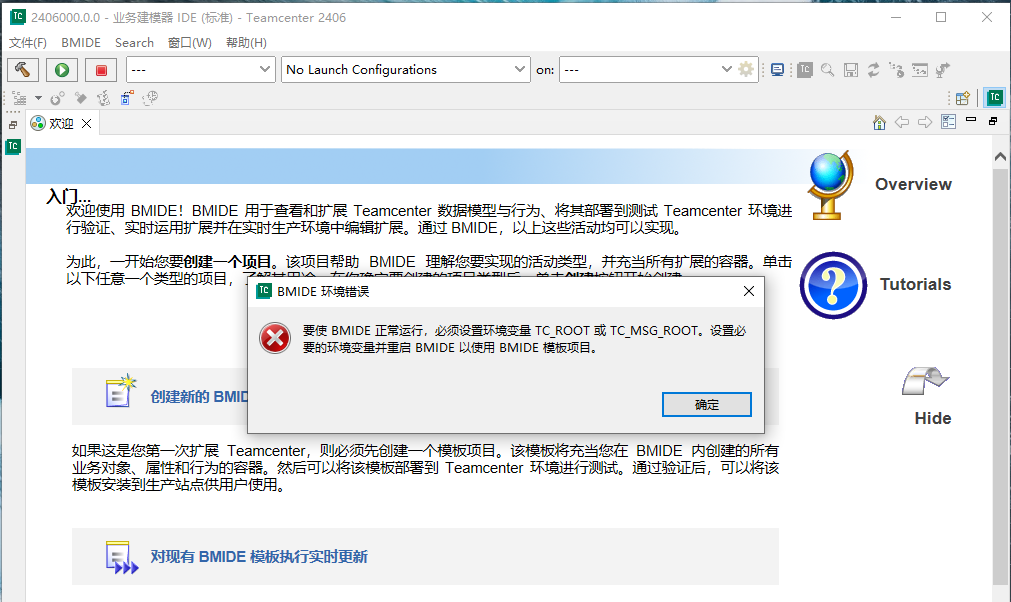
Task: Close the 欢迎 tab
Action: click(x=86, y=123)
